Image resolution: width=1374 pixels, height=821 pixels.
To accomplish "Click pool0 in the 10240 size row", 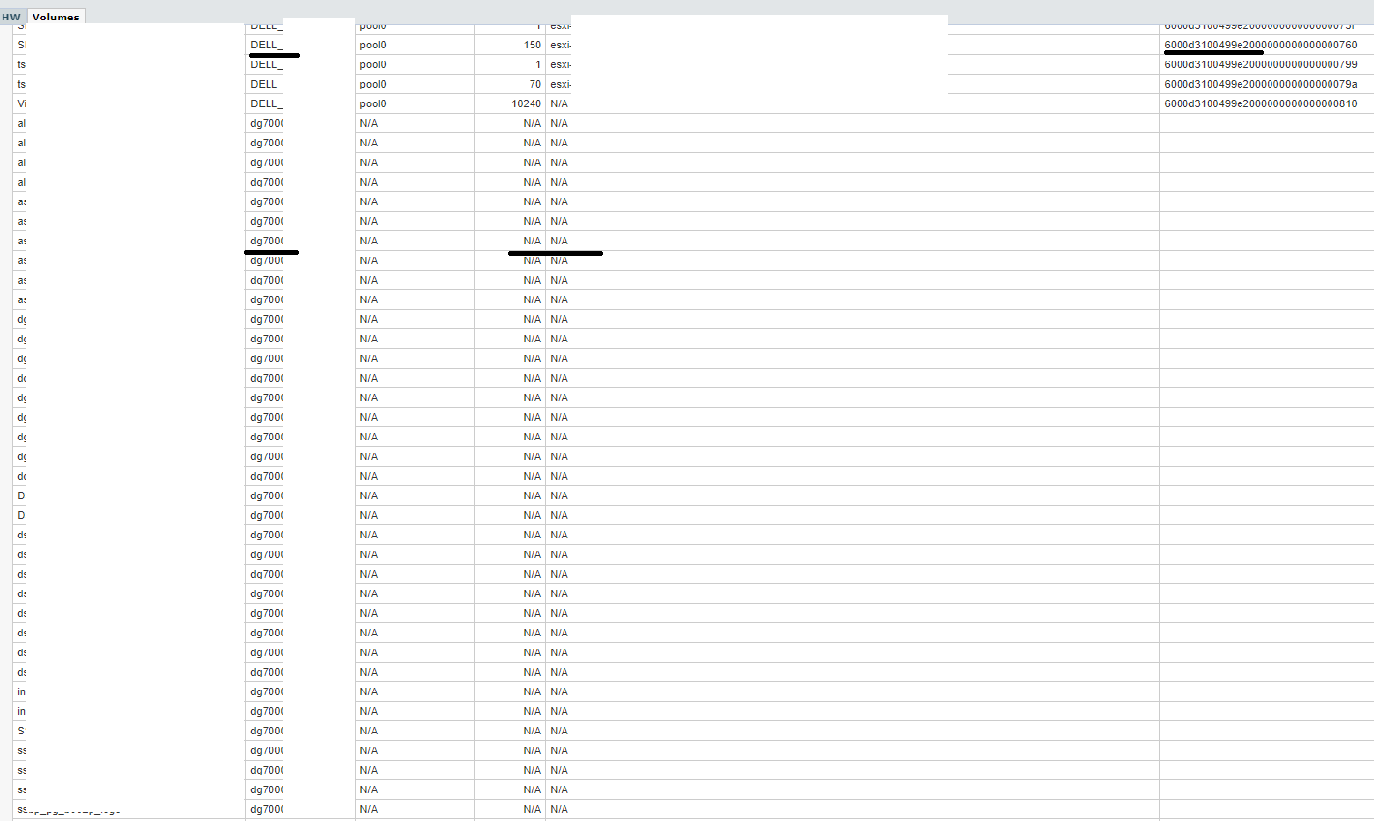I will pyautogui.click(x=372, y=104).
